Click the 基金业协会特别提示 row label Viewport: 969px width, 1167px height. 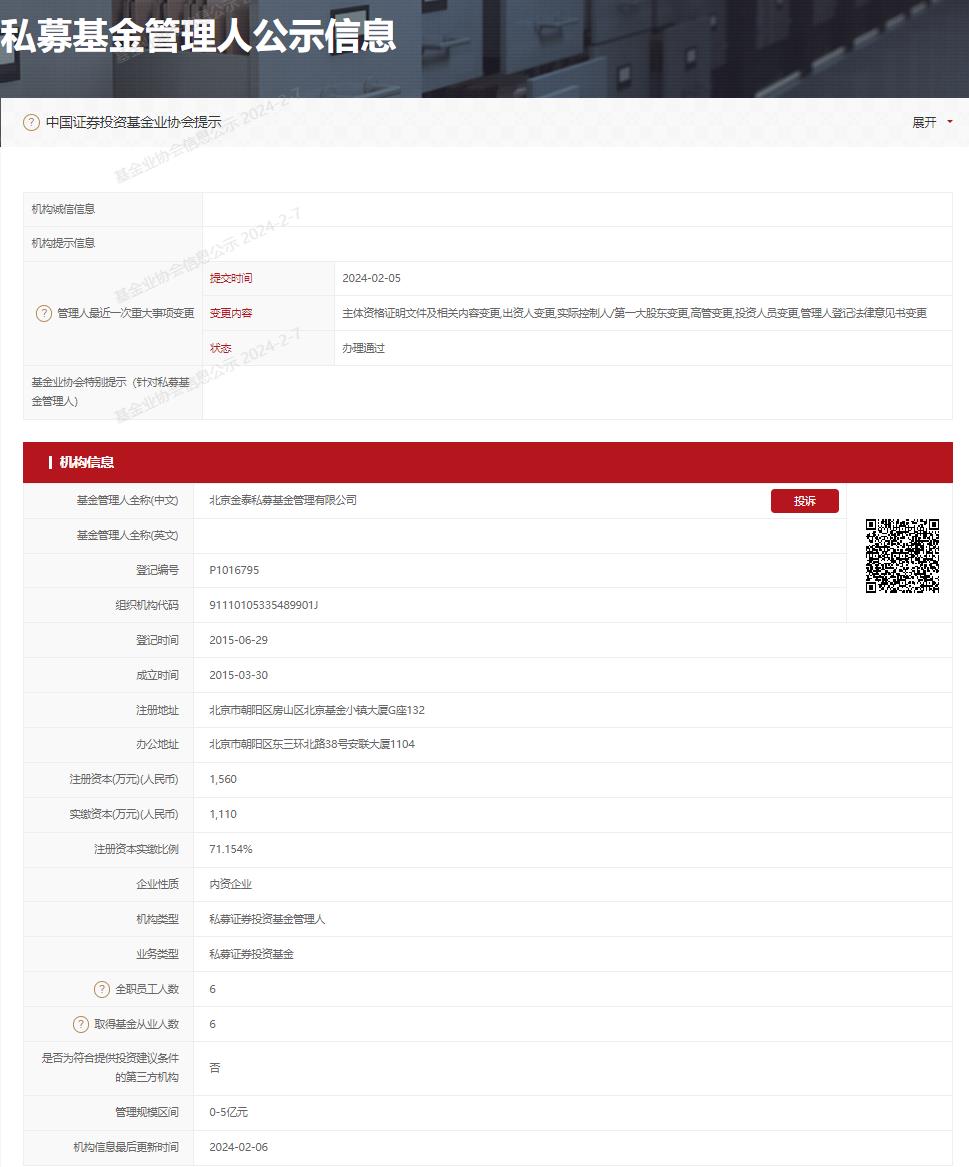(110, 391)
